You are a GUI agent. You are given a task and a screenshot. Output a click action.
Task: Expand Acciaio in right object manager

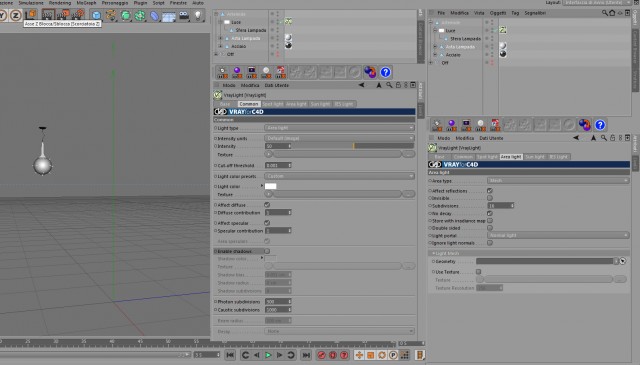pos(435,55)
